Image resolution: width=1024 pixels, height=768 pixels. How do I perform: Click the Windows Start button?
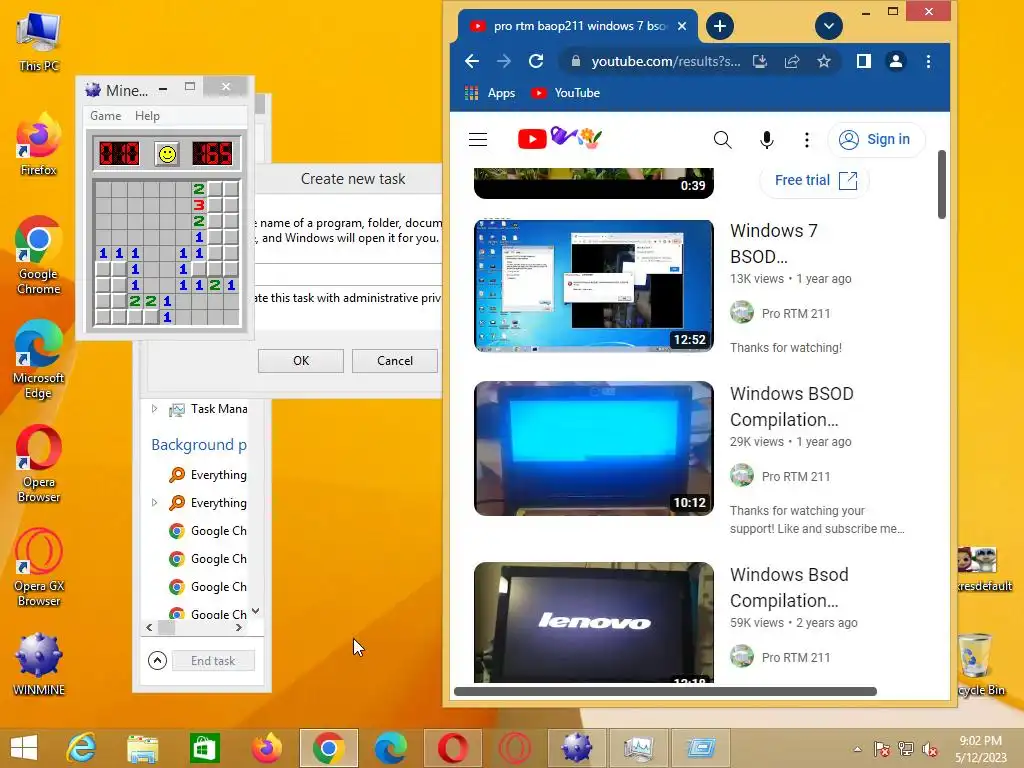(24, 748)
